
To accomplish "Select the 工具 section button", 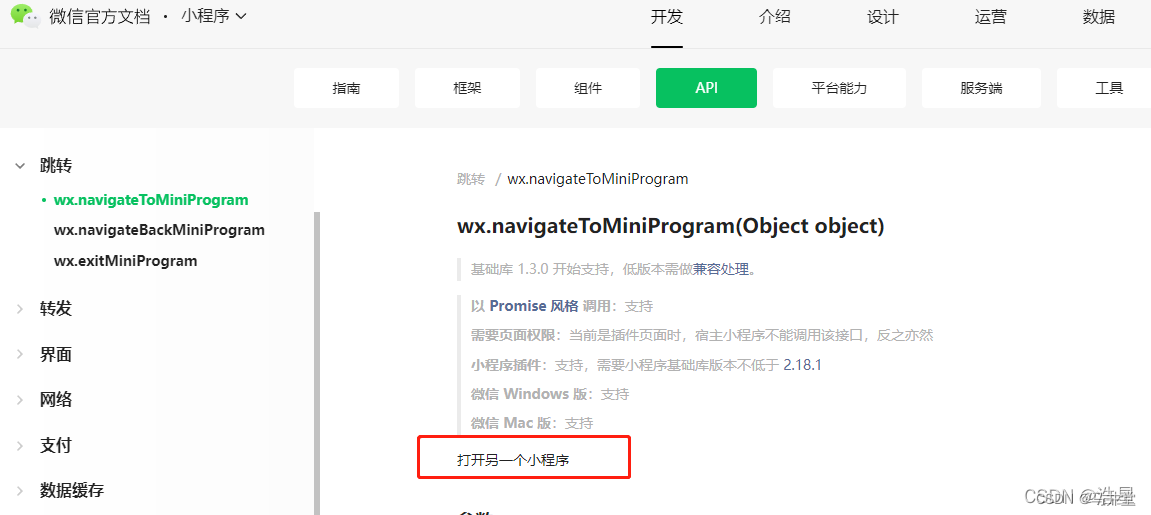I will [1104, 88].
